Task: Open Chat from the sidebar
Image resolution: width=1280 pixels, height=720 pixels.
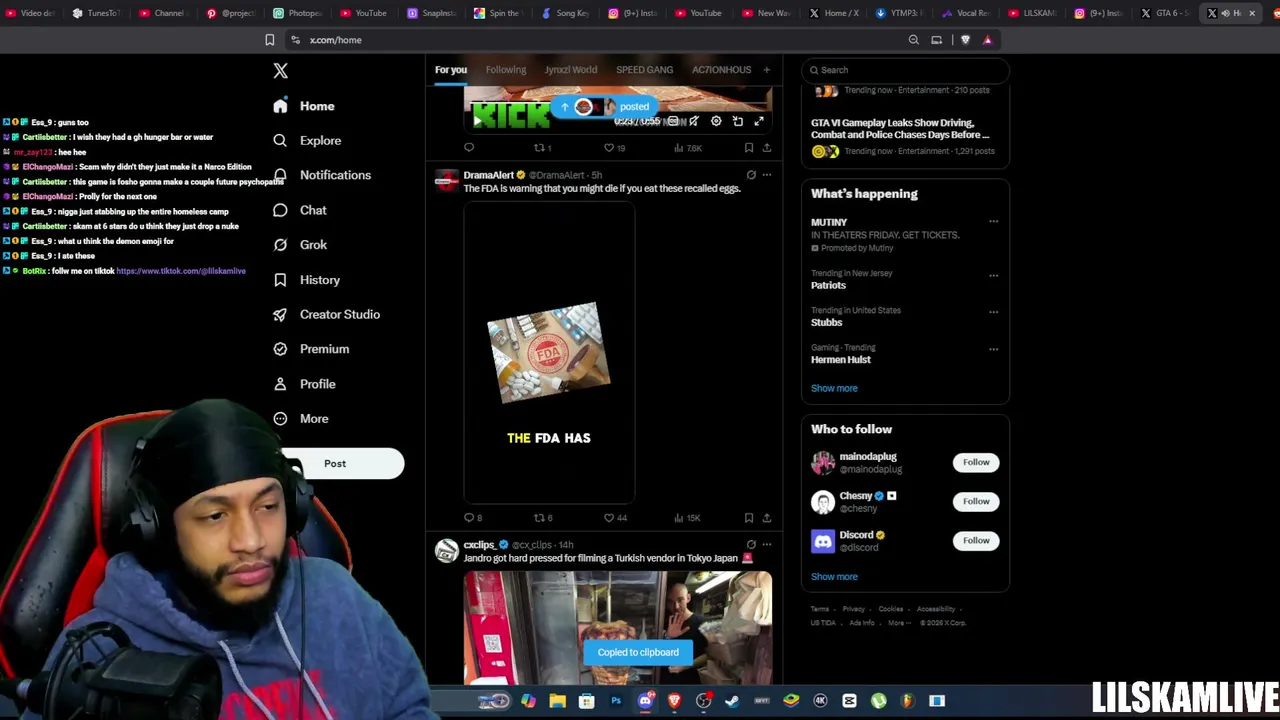Action: pyautogui.click(x=300, y=210)
